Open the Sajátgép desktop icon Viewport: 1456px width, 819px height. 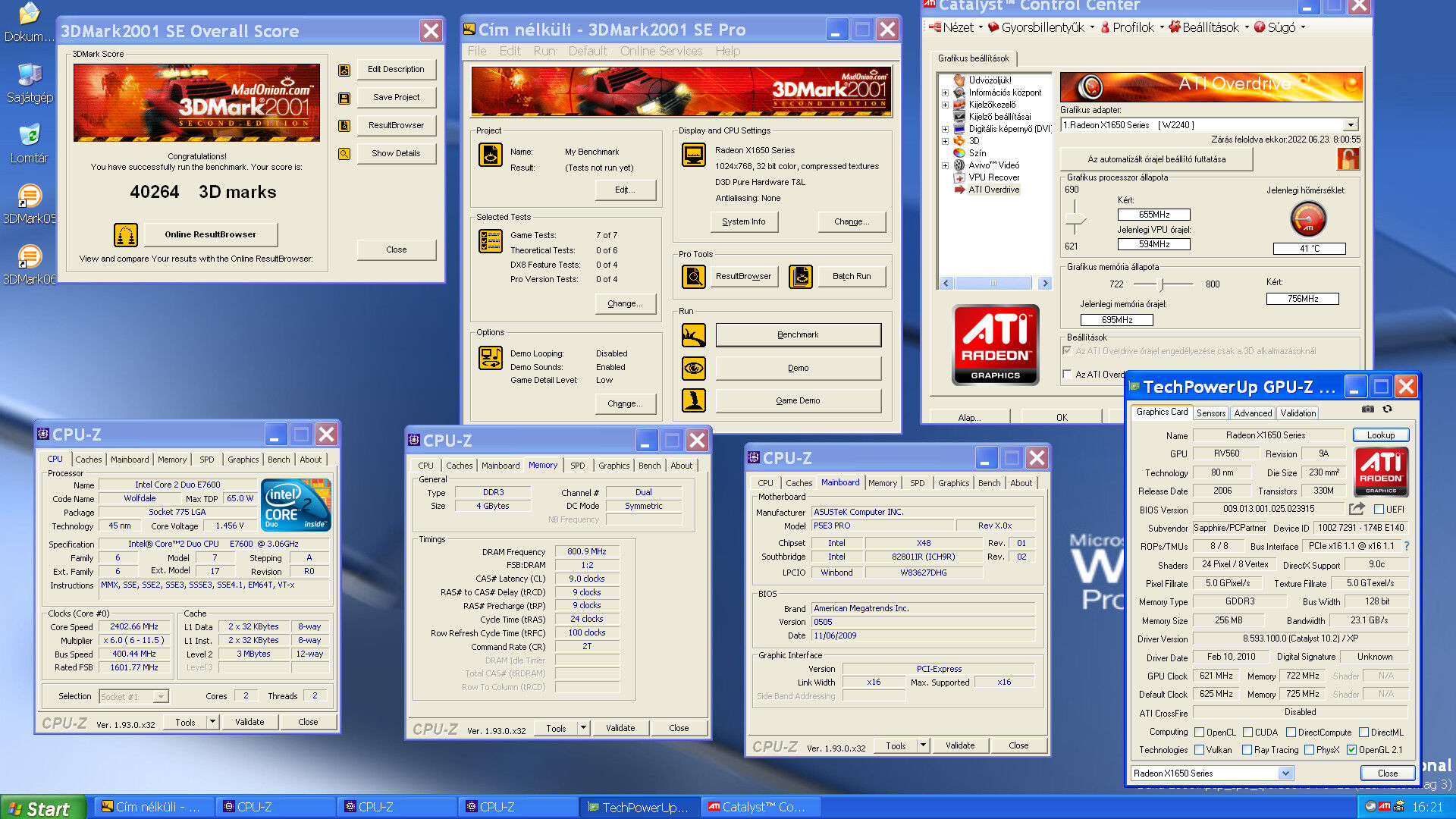tap(30, 83)
